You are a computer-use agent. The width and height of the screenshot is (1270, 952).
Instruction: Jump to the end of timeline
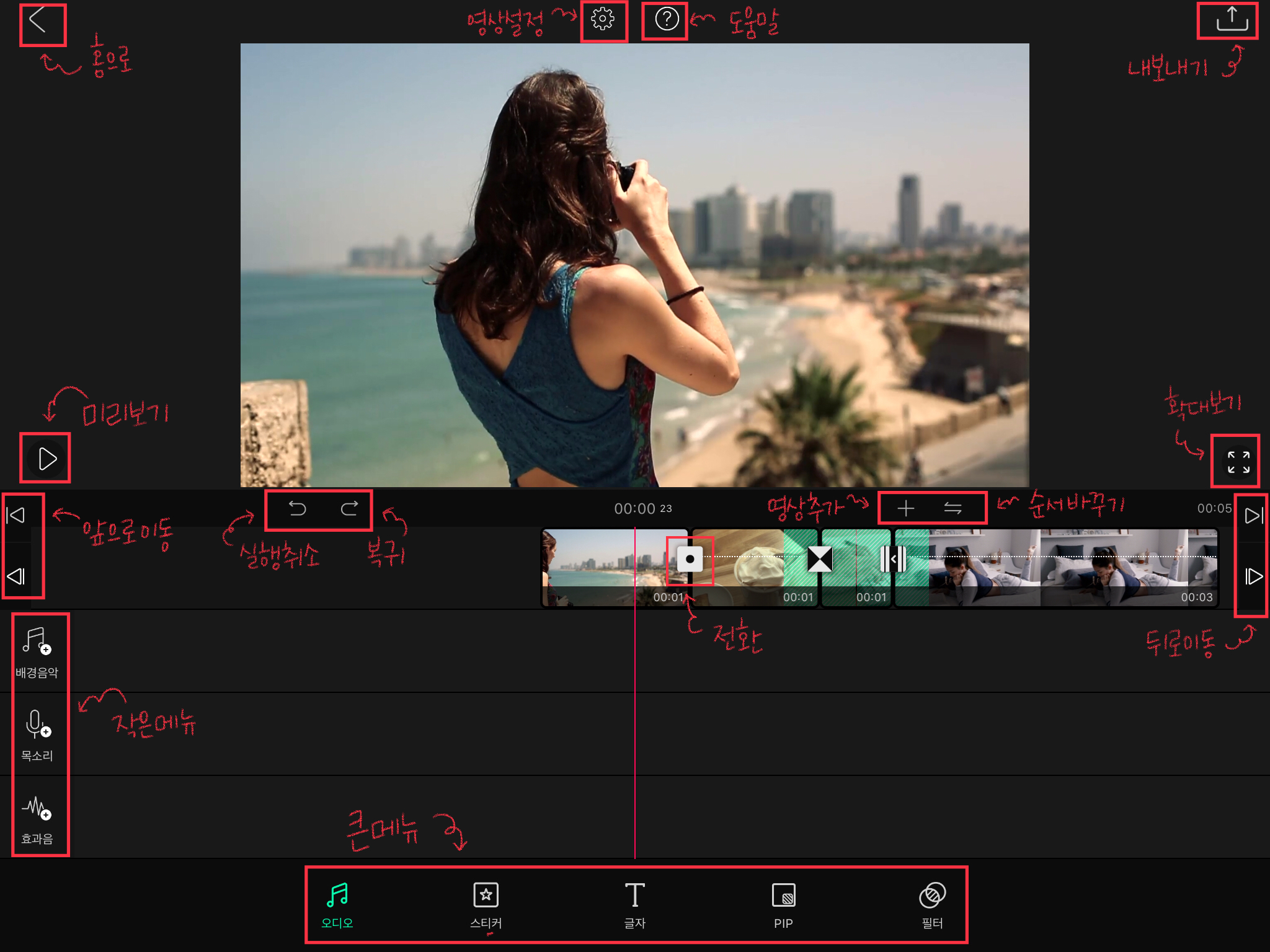(x=1253, y=515)
